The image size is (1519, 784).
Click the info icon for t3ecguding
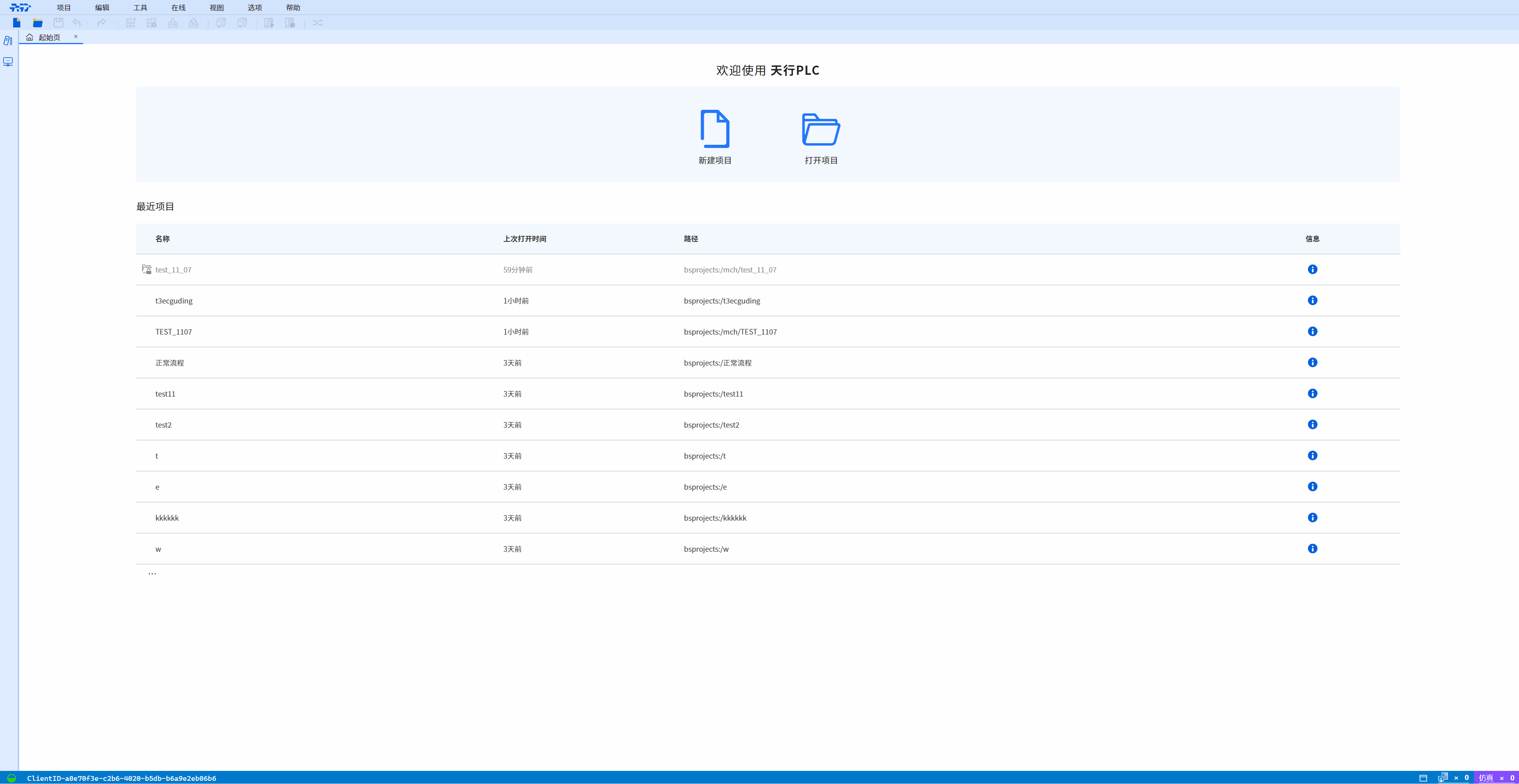point(1312,301)
